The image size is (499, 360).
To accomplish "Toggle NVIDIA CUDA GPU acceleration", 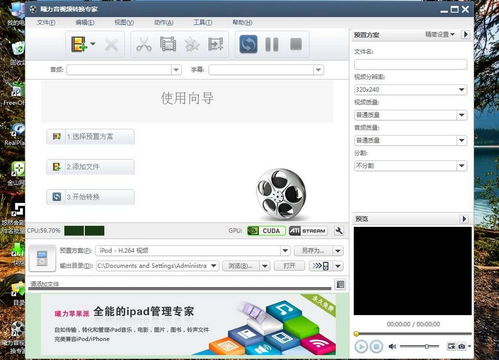I will 266,231.
